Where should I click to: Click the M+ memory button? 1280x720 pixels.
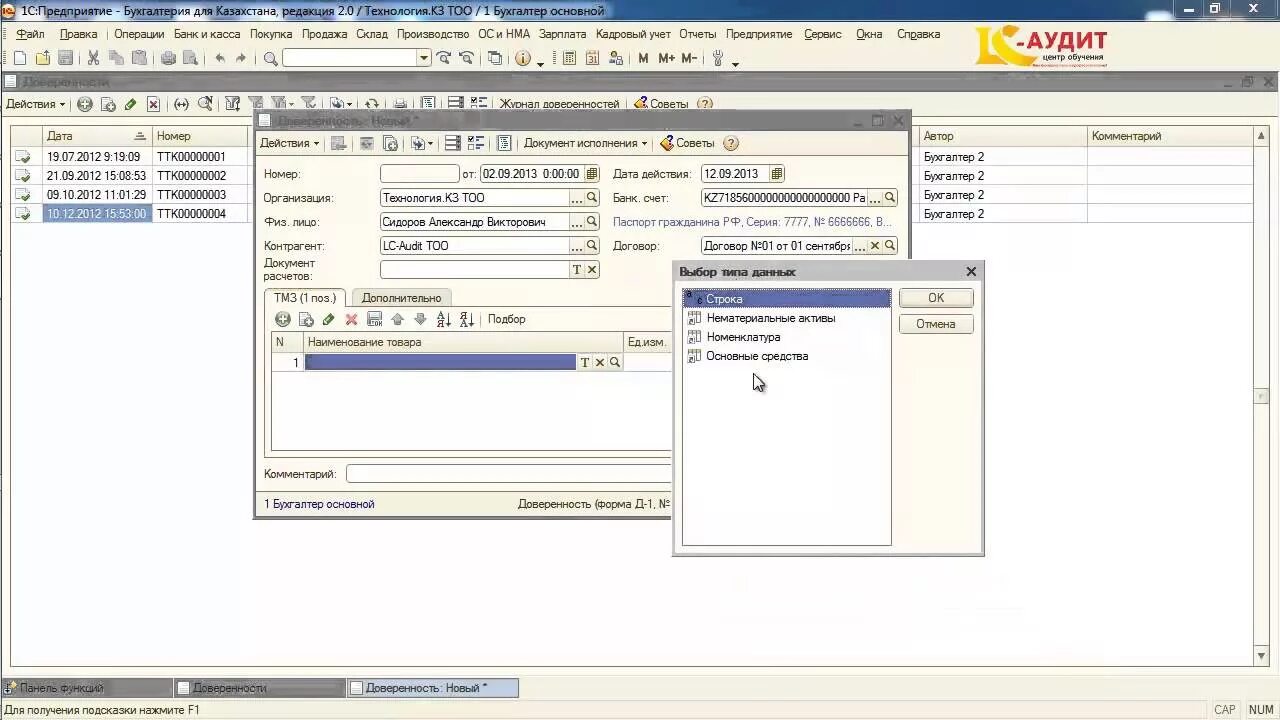tap(666, 58)
